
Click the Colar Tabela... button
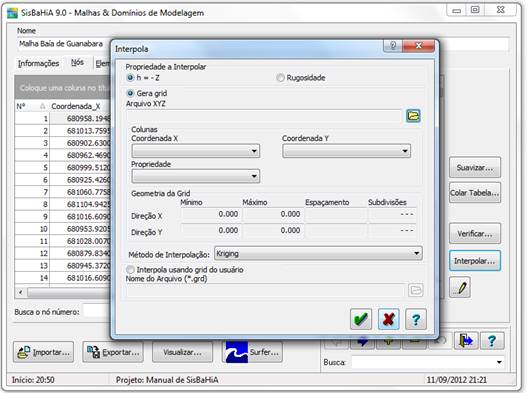click(475, 193)
